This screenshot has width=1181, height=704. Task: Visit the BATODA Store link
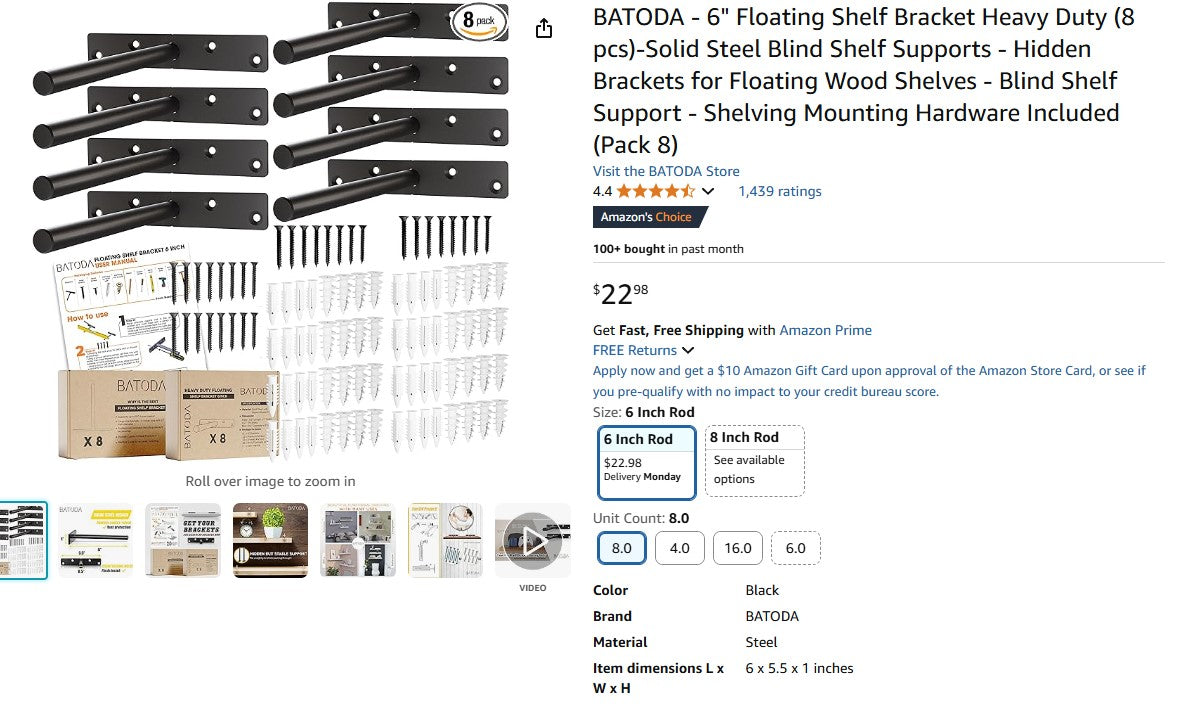(666, 171)
